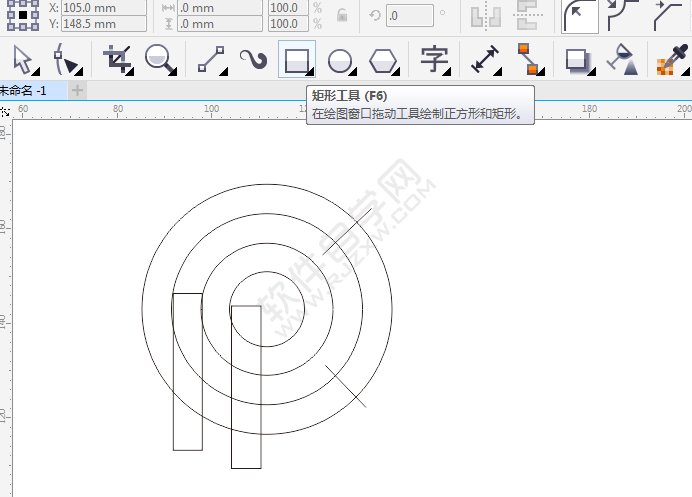Select the Freehand line tool
This screenshot has width=692, height=497.
click(210, 61)
